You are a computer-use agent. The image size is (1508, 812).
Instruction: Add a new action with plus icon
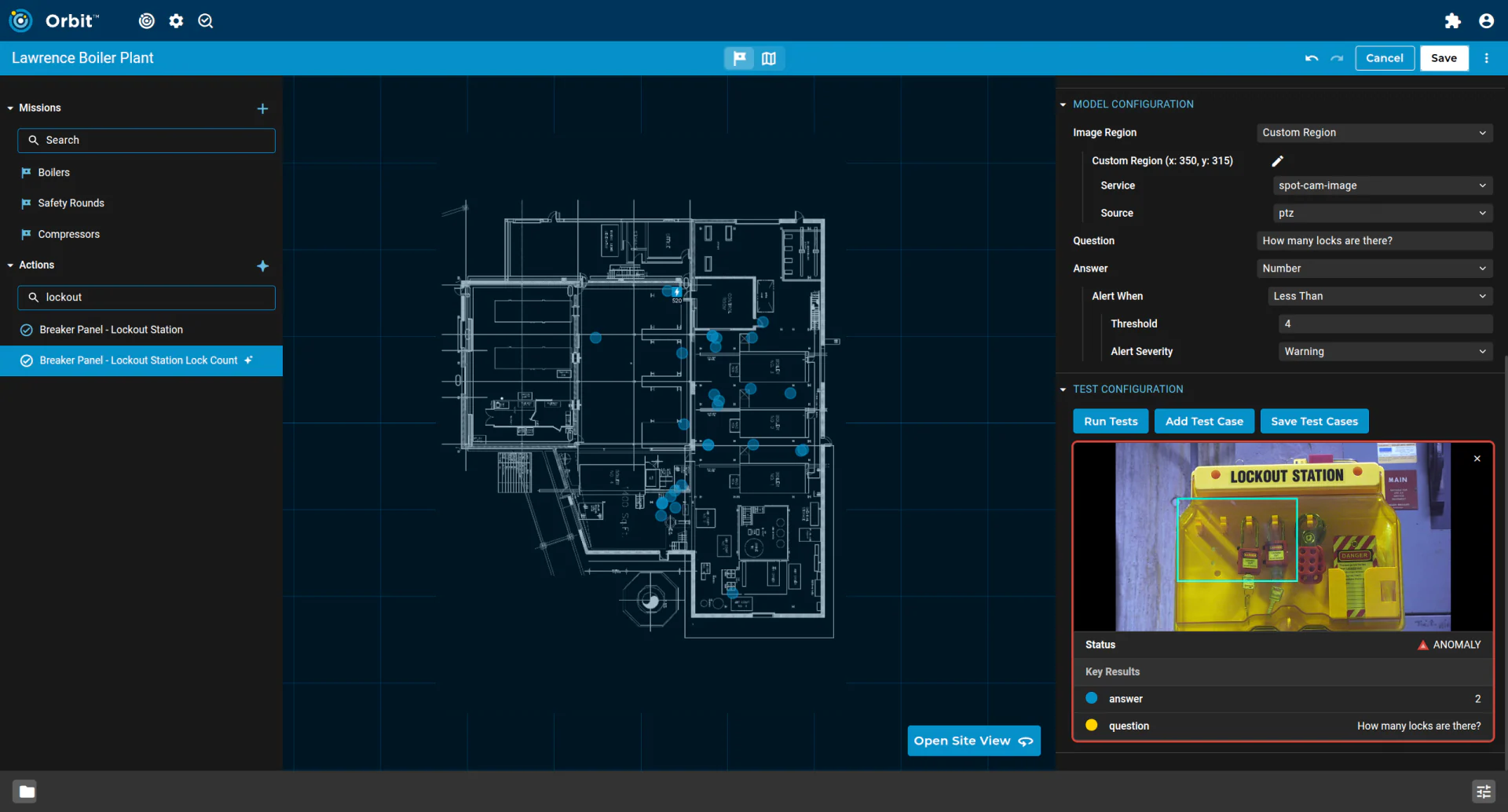point(262,266)
